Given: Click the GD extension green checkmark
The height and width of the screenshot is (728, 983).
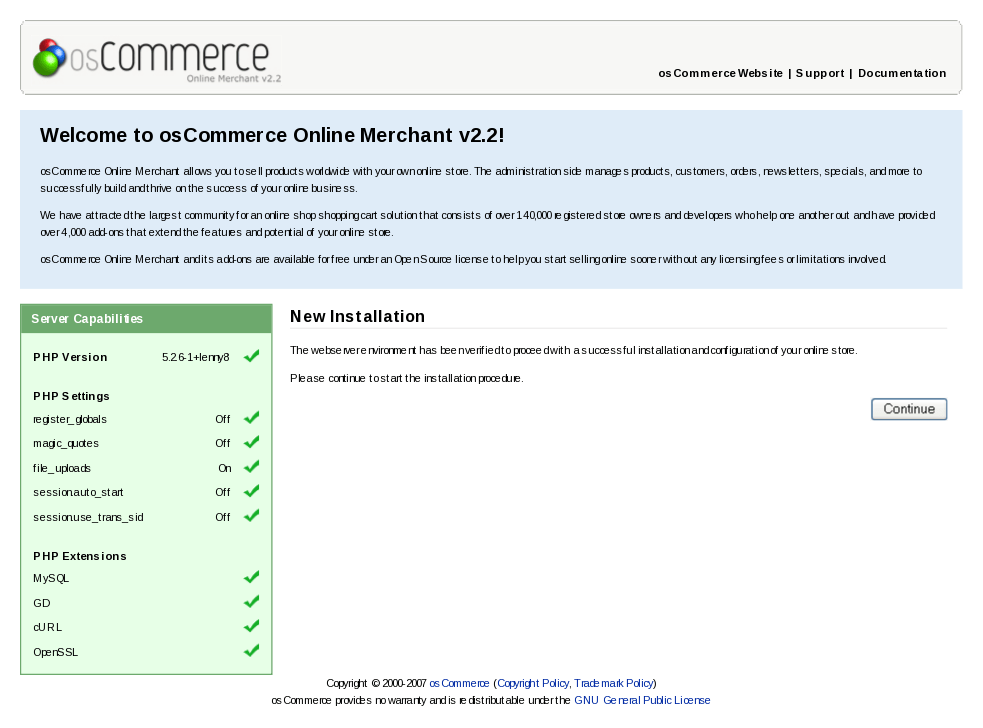Looking at the screenshot, I should click(x=251, y=601).
